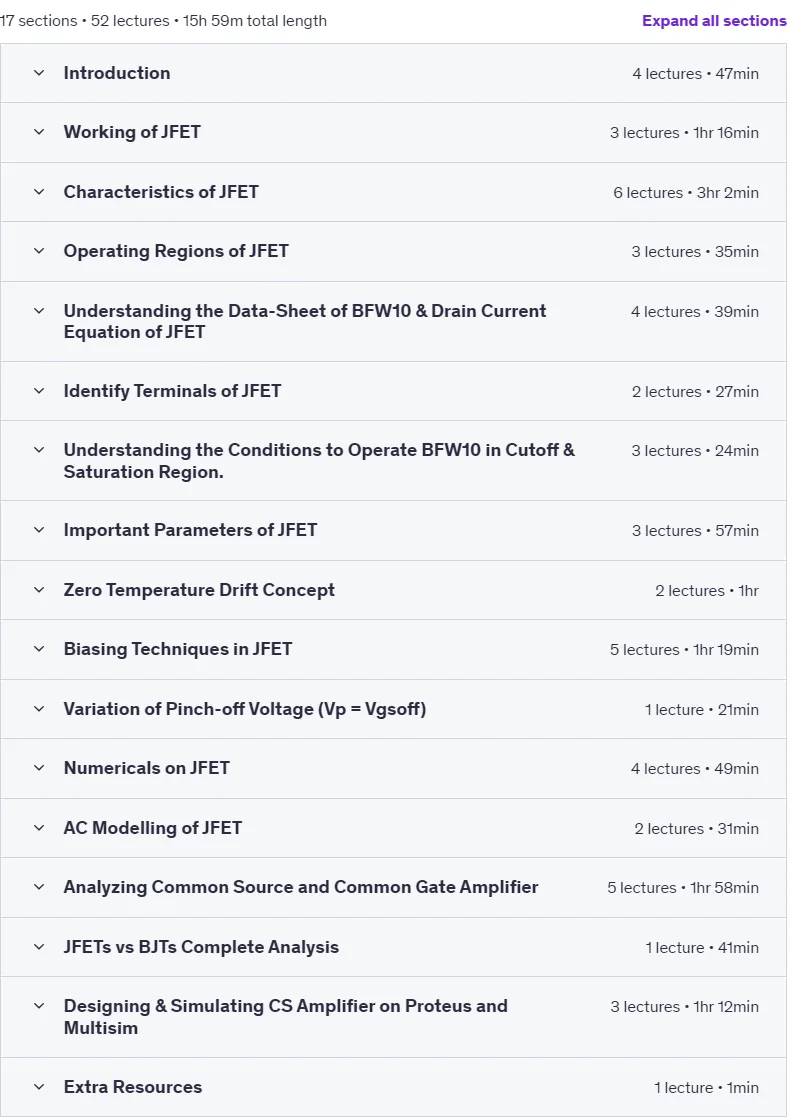Expand Operating Regions of JFET chevron

pos(39,251)
